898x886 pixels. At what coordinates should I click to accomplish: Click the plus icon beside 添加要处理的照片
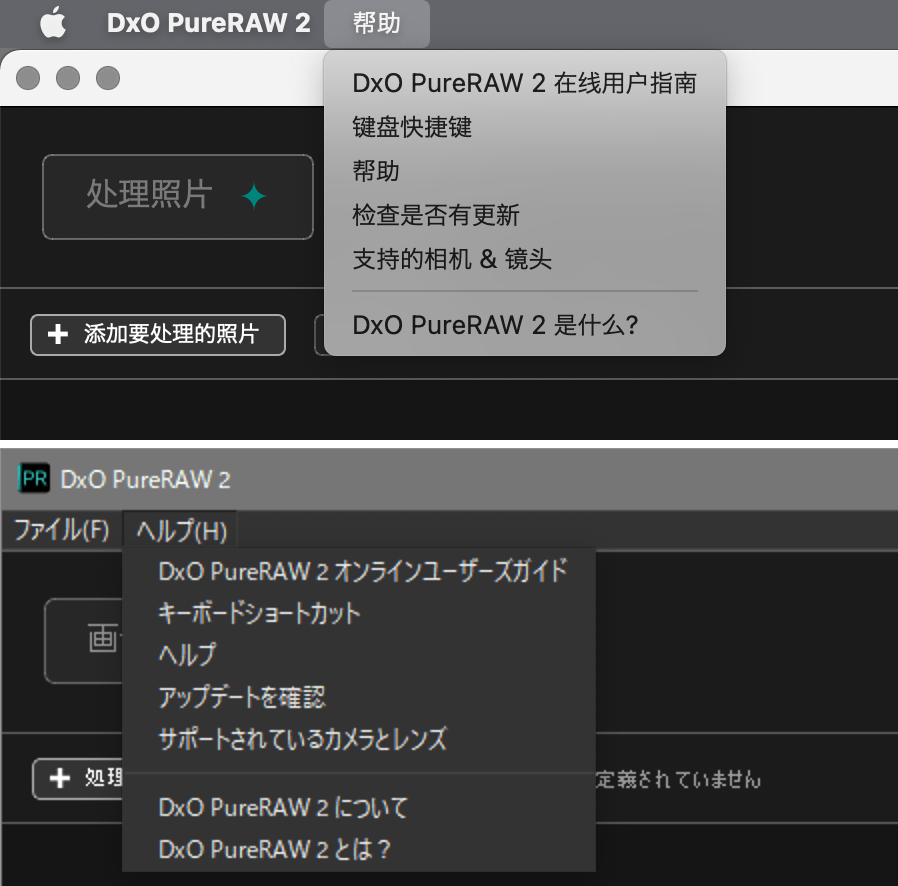pyautogui.click(x=58, y=334)
